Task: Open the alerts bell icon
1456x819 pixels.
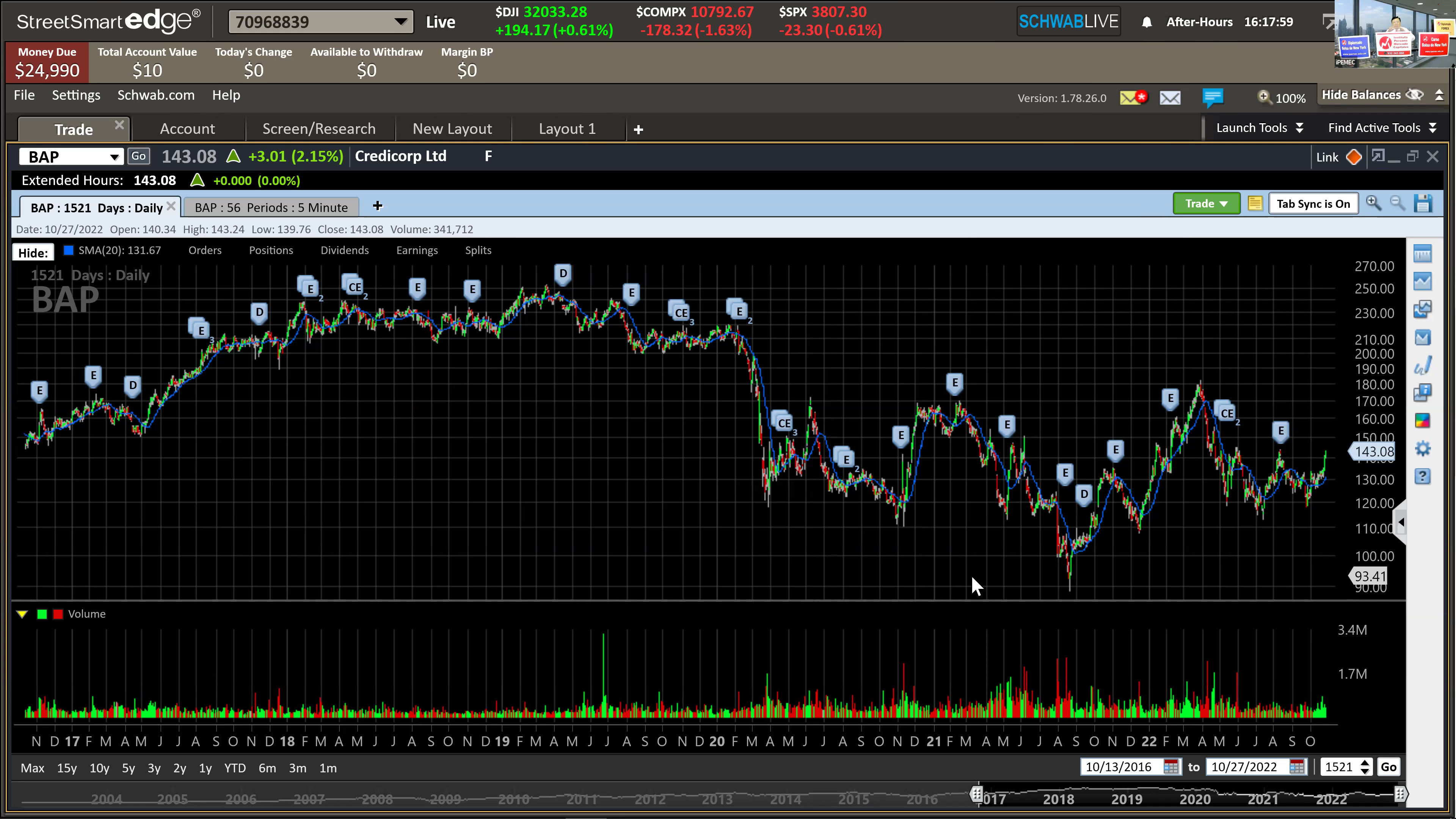Action: [1146, 22]
